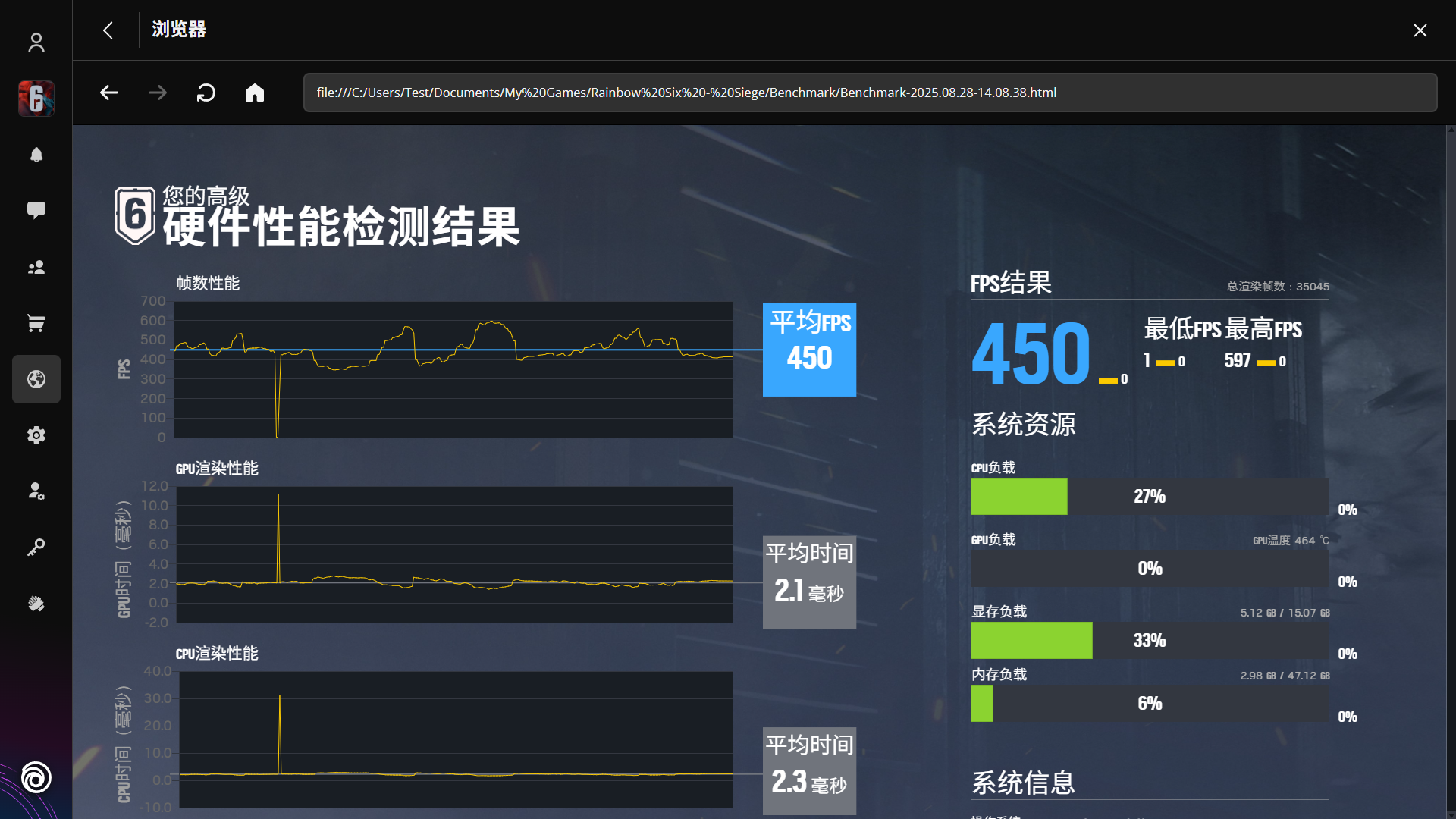Open the Rainbow Six Siege game thumbnail
The height and width of the screenshot is (819, 1456).
(36, 98)
